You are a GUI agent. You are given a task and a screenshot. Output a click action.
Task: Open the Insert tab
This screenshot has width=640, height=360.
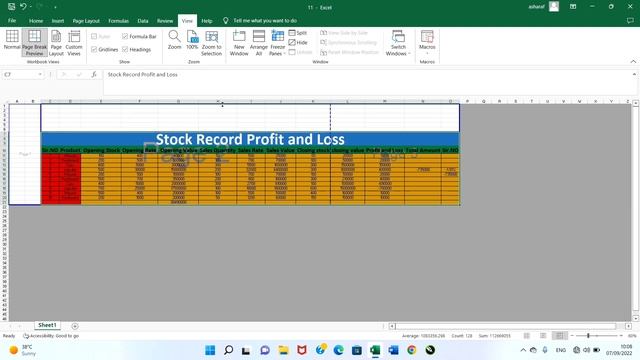(x=58, y=20)
